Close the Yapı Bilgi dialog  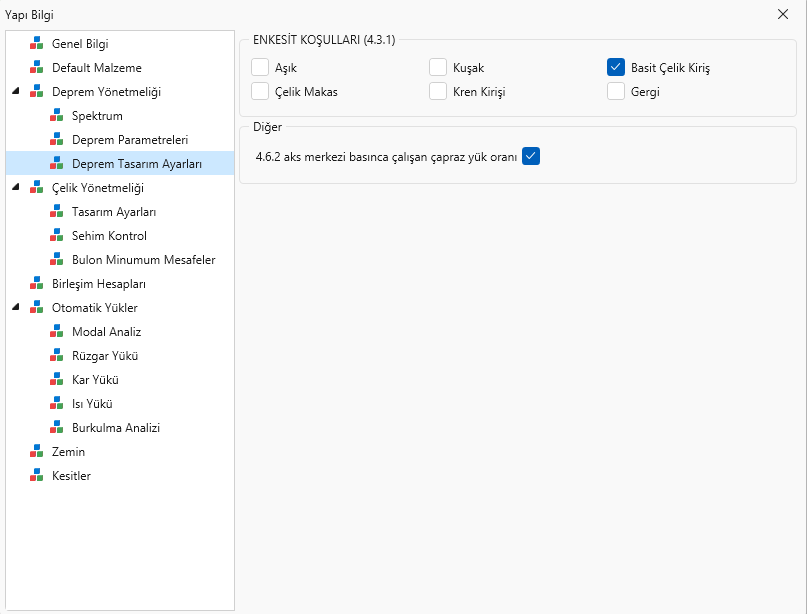click(783, 15)
